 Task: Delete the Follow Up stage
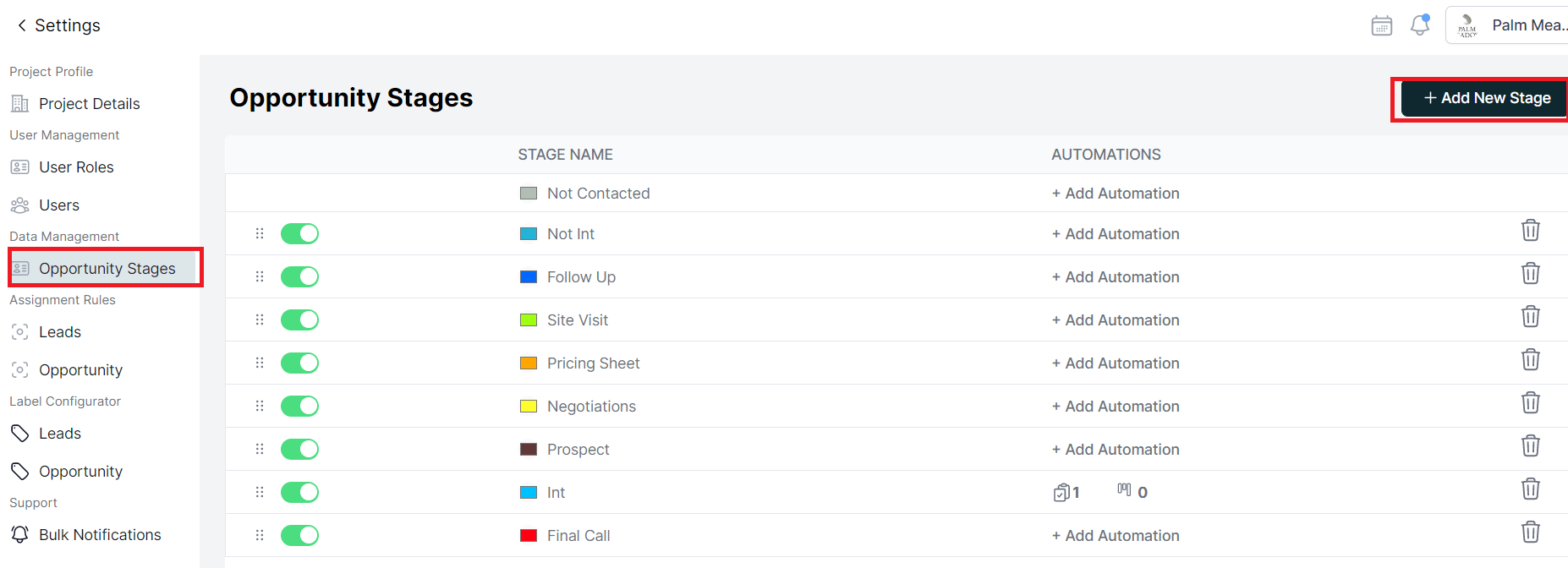(x=1530, y=273)
